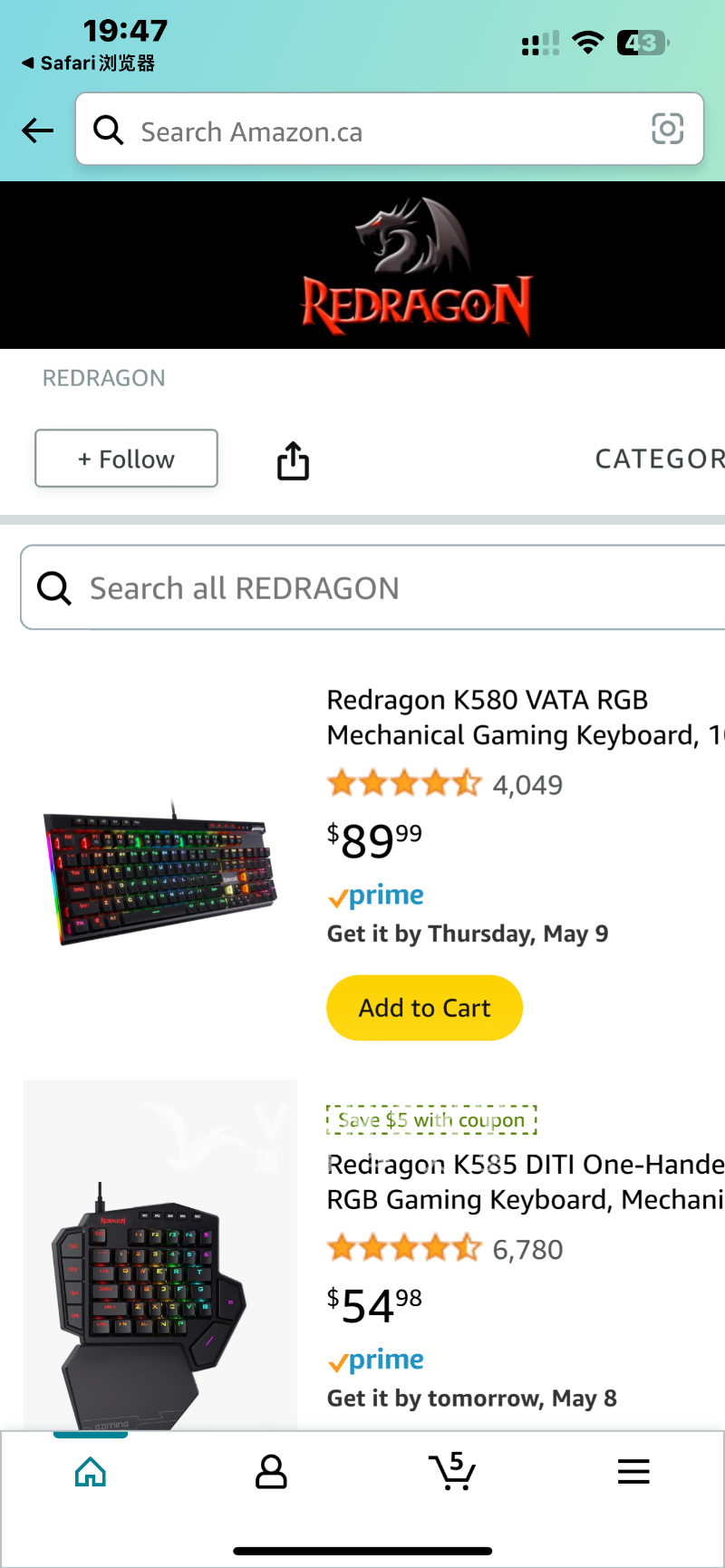Image resolution: width=725 pixels, height=1568 pixels.
Task: Tap the back arrow to leave the store
Action: [37, 131]
